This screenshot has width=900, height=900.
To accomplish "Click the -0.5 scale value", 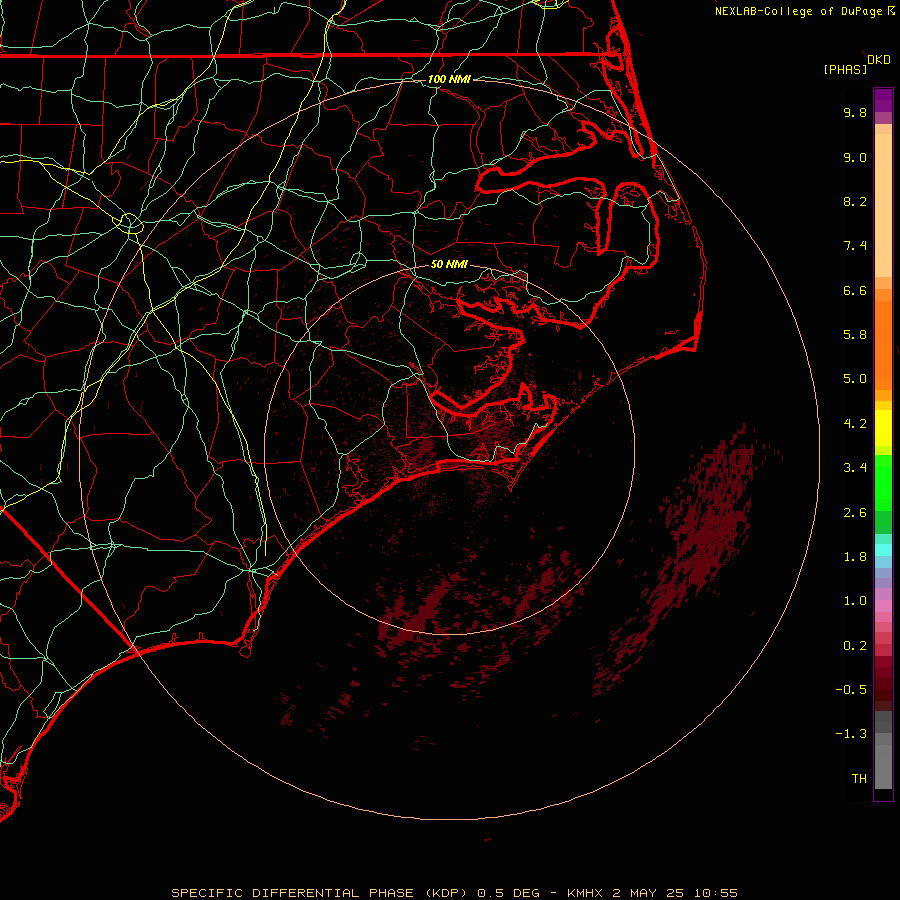I will click(x=851, y=690).
